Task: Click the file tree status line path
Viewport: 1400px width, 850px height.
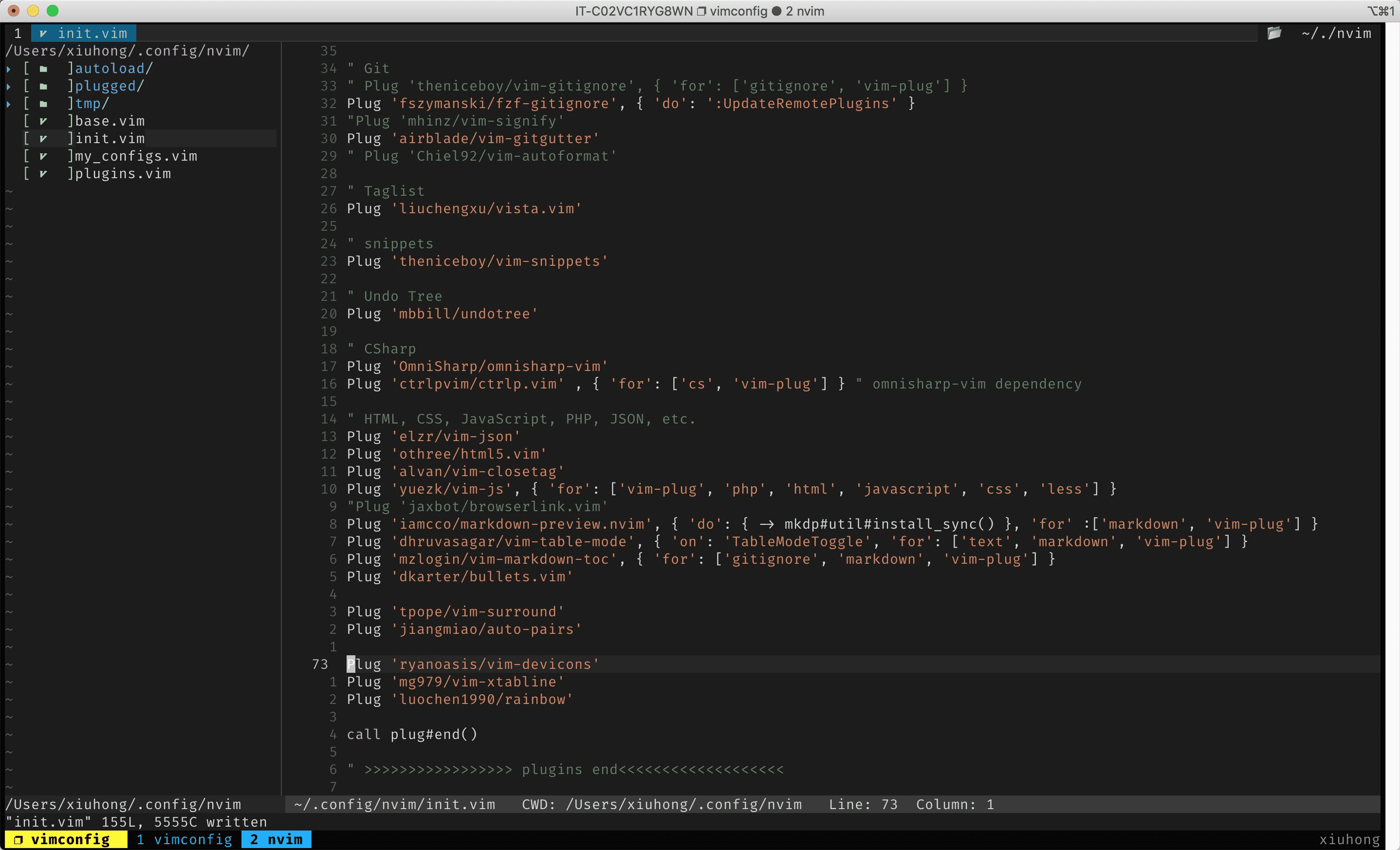Action: tap(123, 805)
